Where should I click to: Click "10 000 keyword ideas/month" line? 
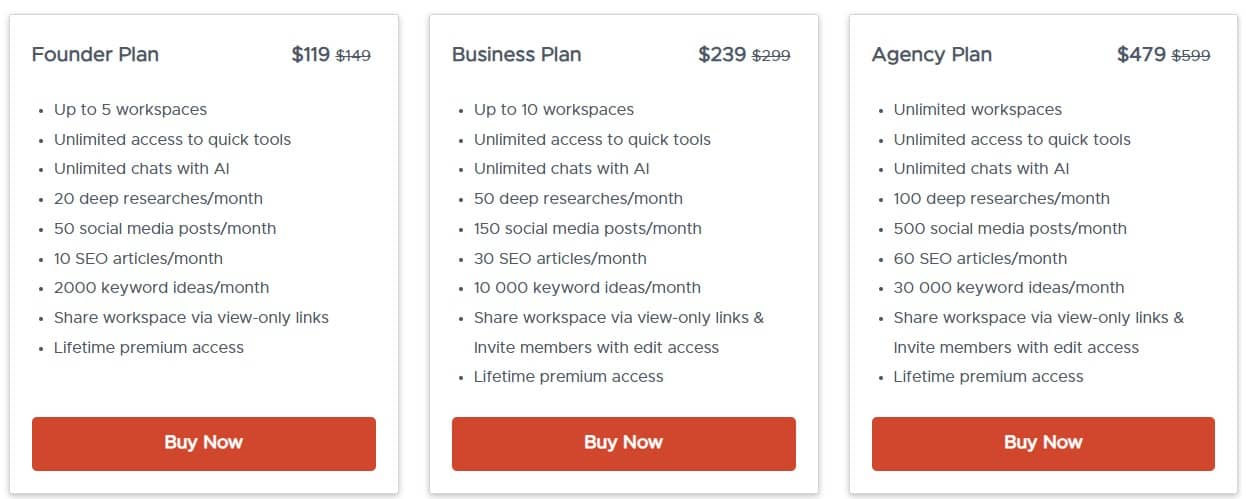pos(587,288)
